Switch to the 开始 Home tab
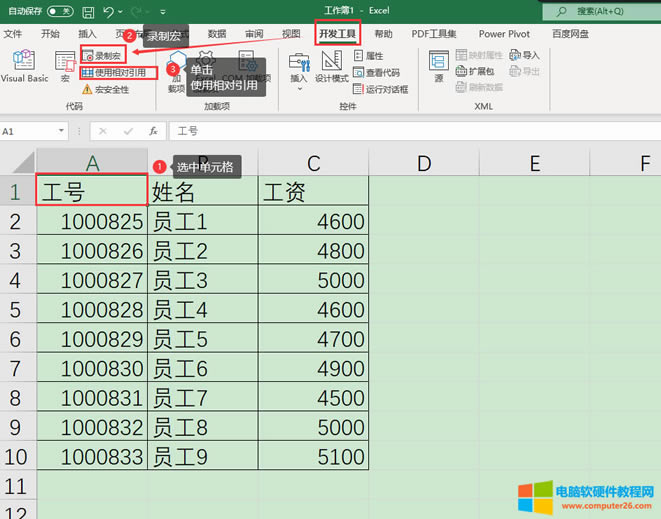Viewport: 661px width, 519px height. 50,34
